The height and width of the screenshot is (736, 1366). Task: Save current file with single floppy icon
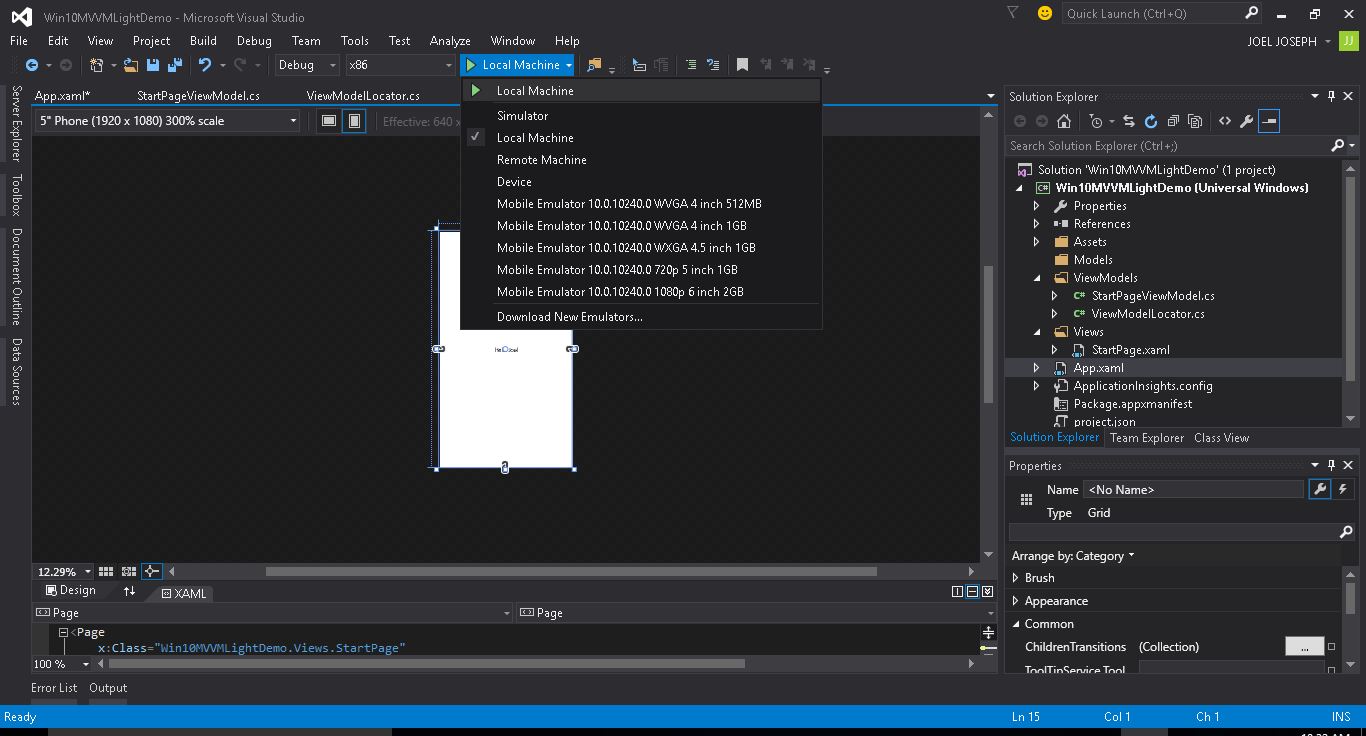point(153,65)
